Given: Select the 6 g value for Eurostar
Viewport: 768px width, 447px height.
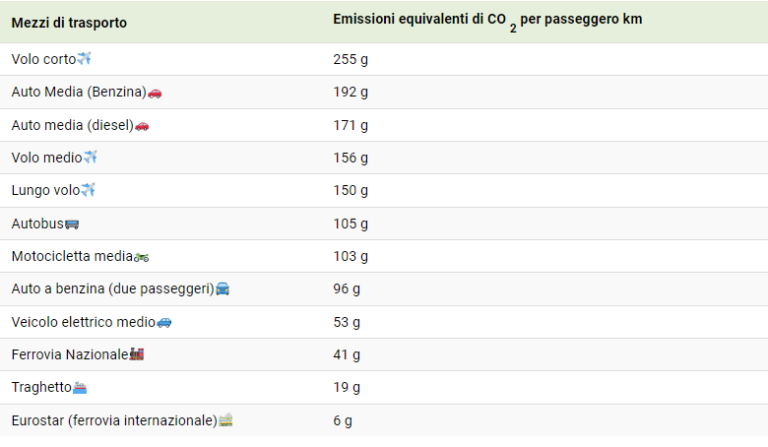Looking at the screenshot, I should click(343, 421).
